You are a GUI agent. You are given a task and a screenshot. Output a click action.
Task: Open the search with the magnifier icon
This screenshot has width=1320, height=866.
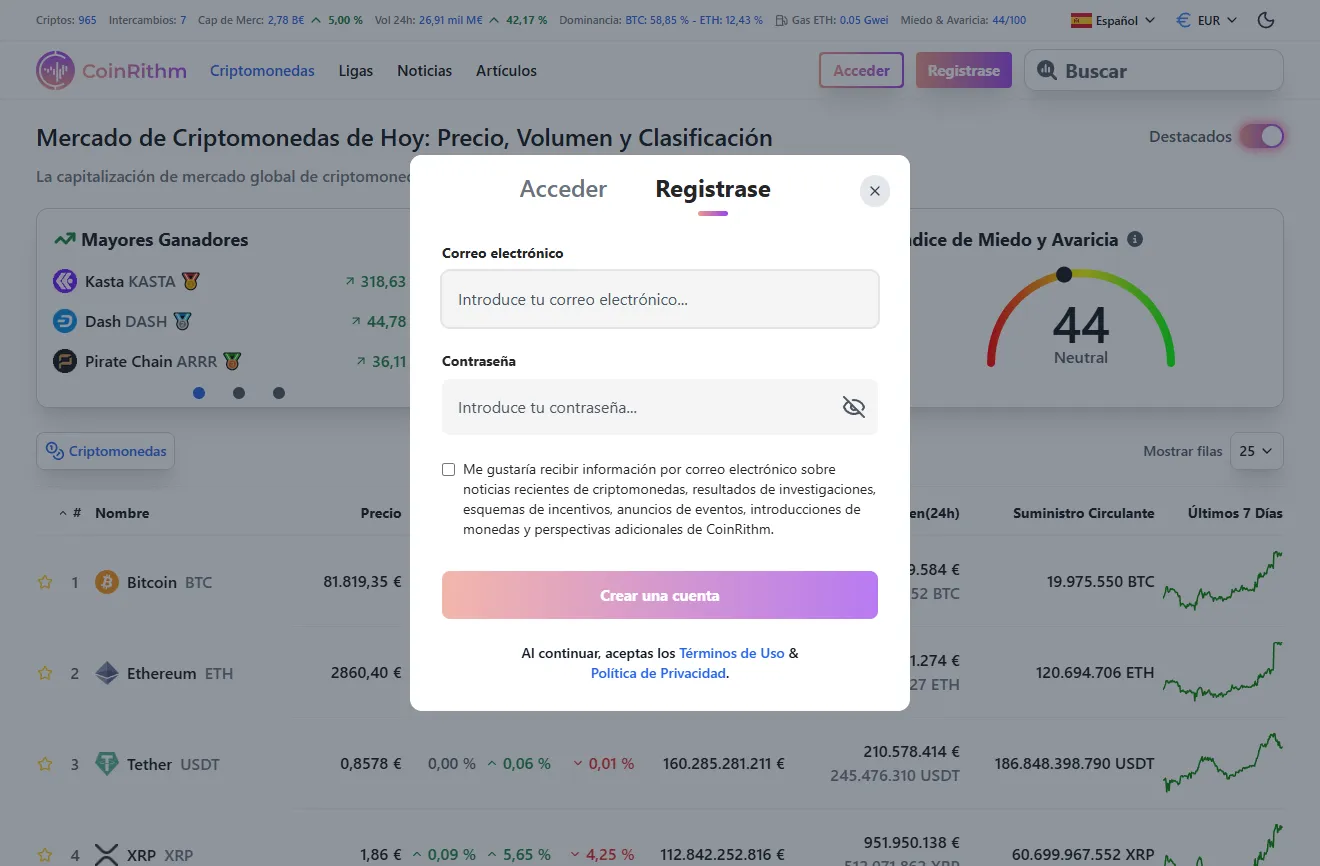click(1047, 70)
